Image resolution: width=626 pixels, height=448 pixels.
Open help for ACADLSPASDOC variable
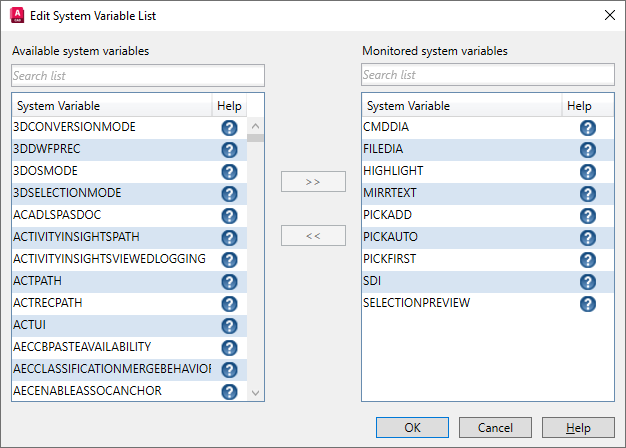pyautogui.click(x=229, y=216)
